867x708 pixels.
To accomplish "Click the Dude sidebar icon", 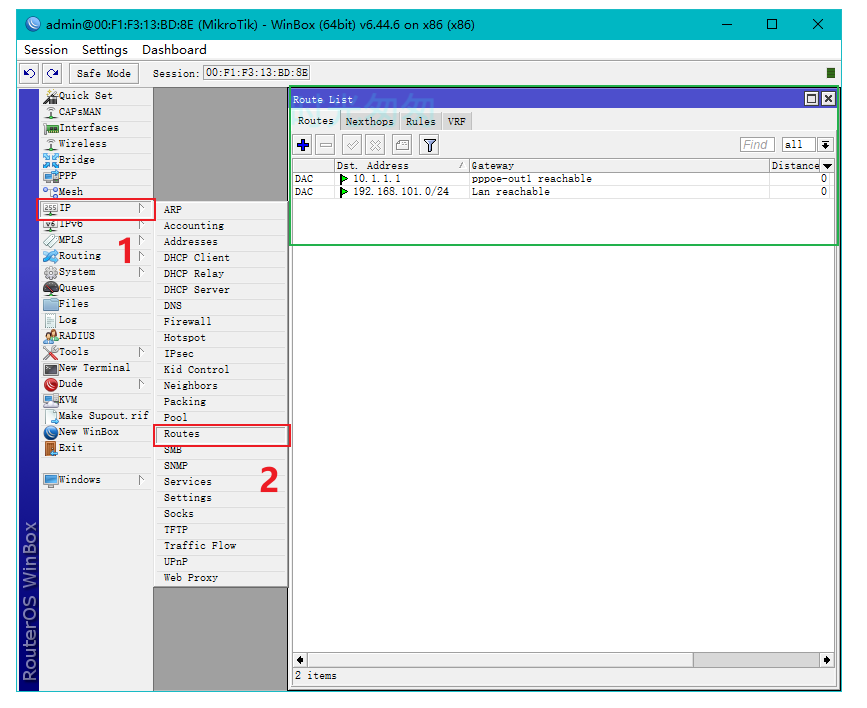I will pyautogui.click(x=50, y=384).
